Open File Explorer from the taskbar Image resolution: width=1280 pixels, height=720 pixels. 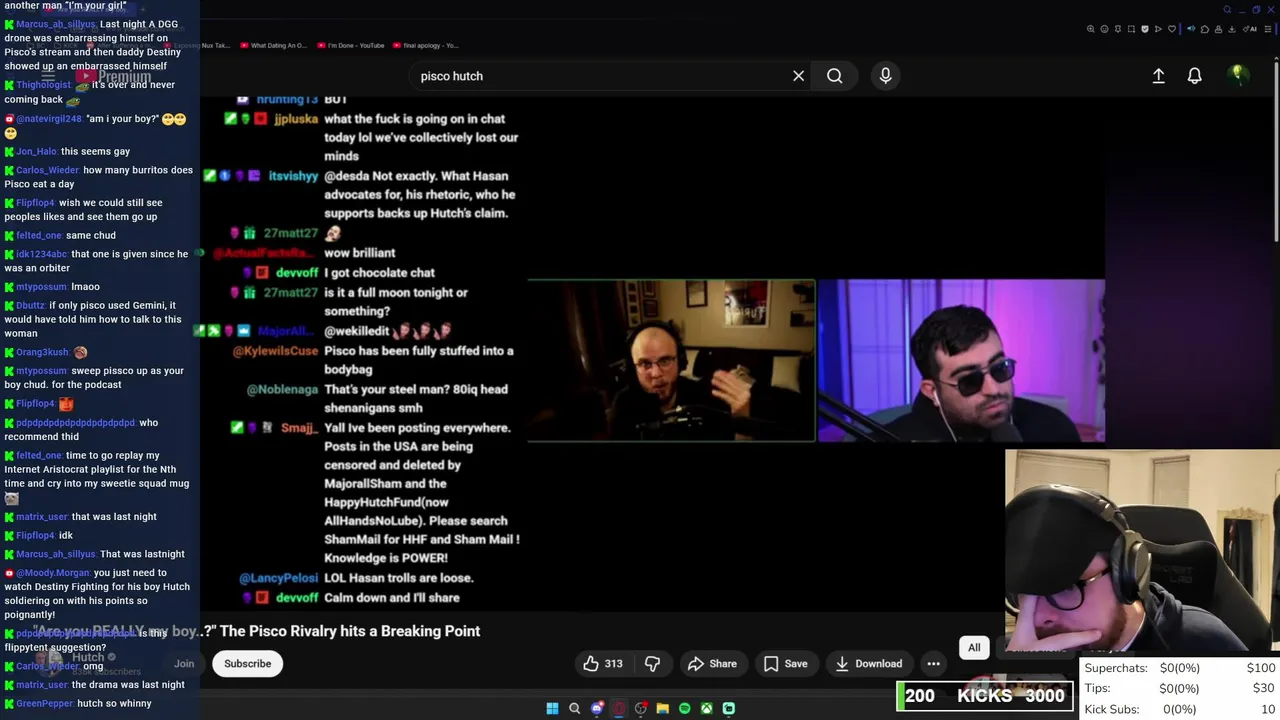coord(662,708)
